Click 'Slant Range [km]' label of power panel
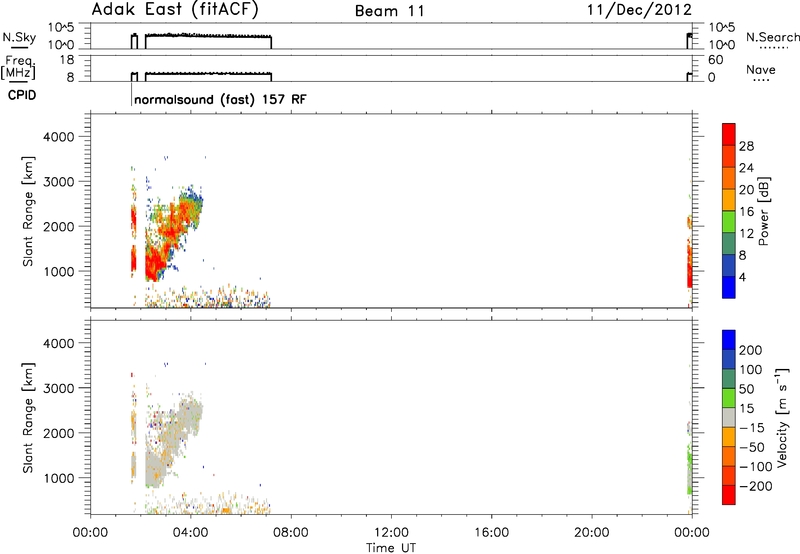Screen dimensions: 800x554 tap(28, 211)
